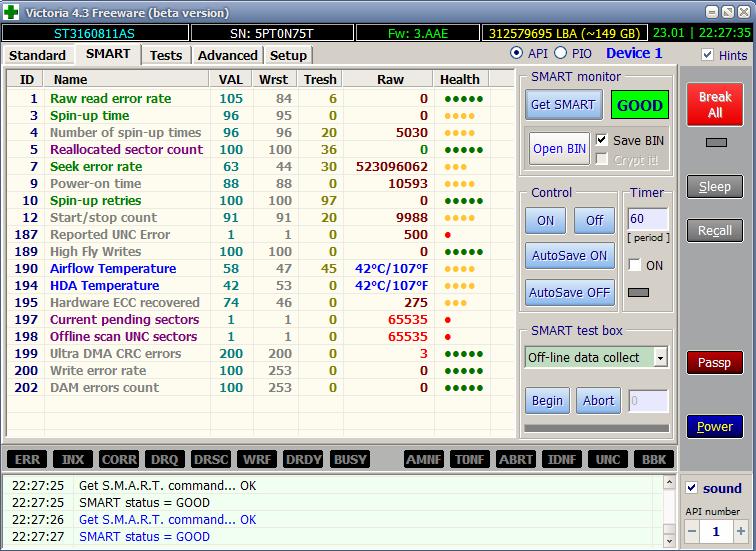Click the blue Power button

[x=715, y=427]
